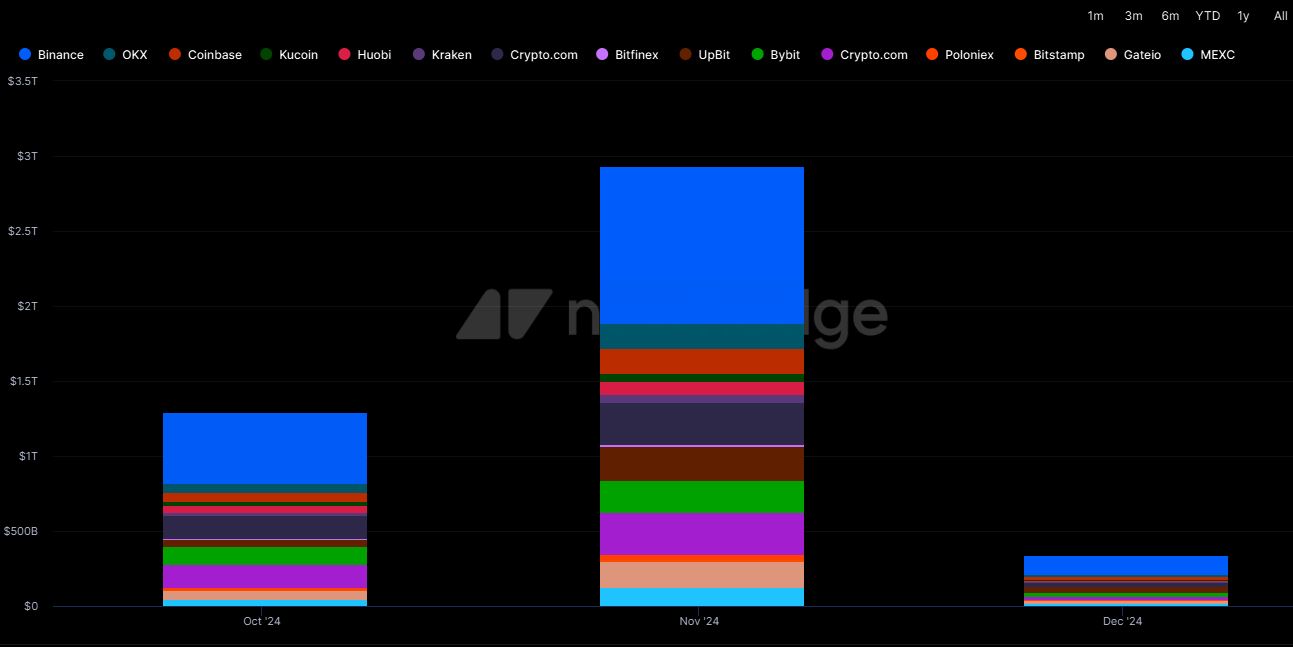
Task: Toggle the Bitstamp legend label
Action: coord(1058,55)
